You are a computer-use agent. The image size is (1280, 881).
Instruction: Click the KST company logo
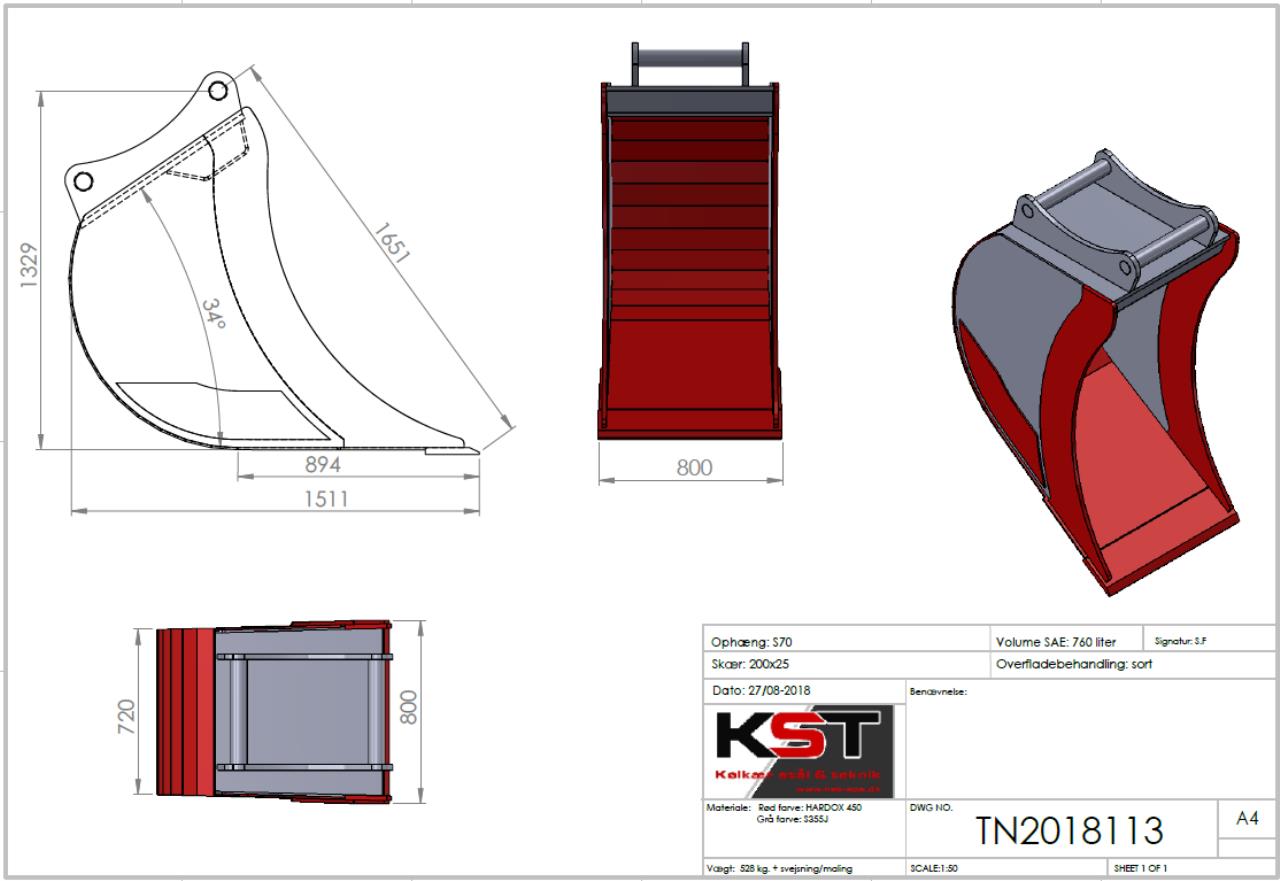click(x=800, y=750)
